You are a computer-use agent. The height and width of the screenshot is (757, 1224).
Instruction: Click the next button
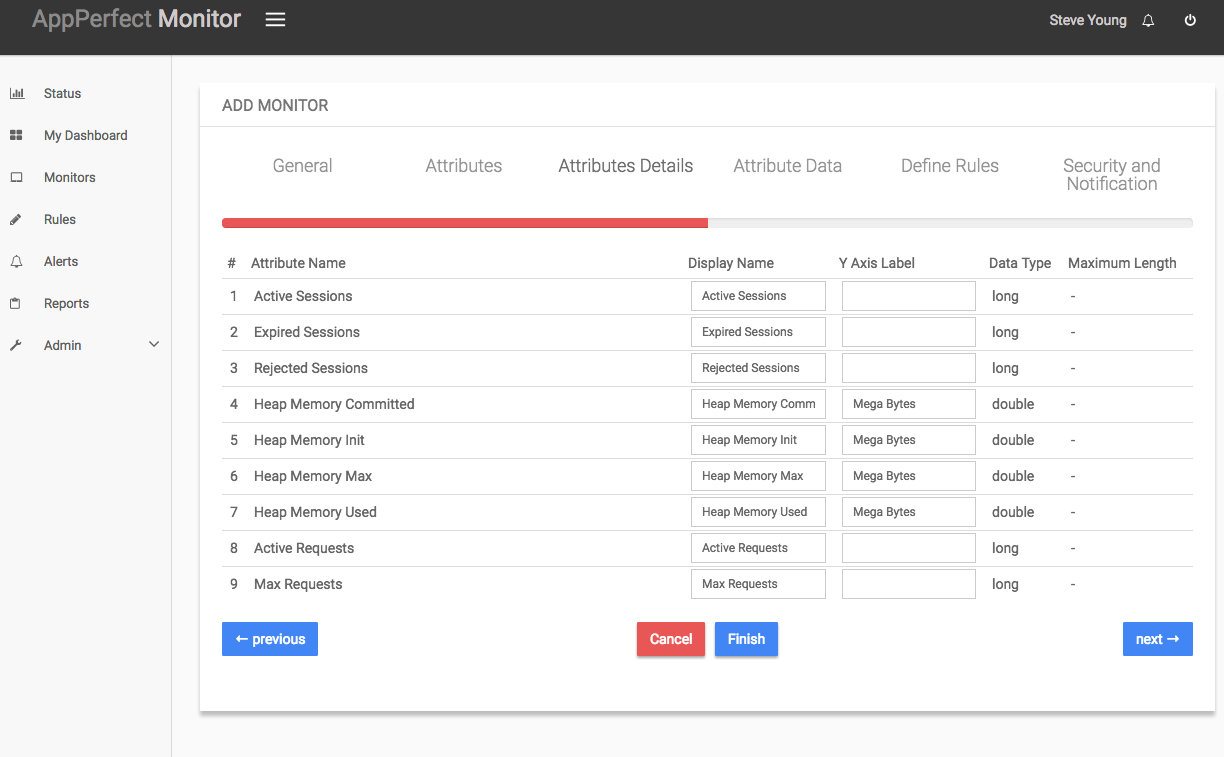click(1158, 639)
